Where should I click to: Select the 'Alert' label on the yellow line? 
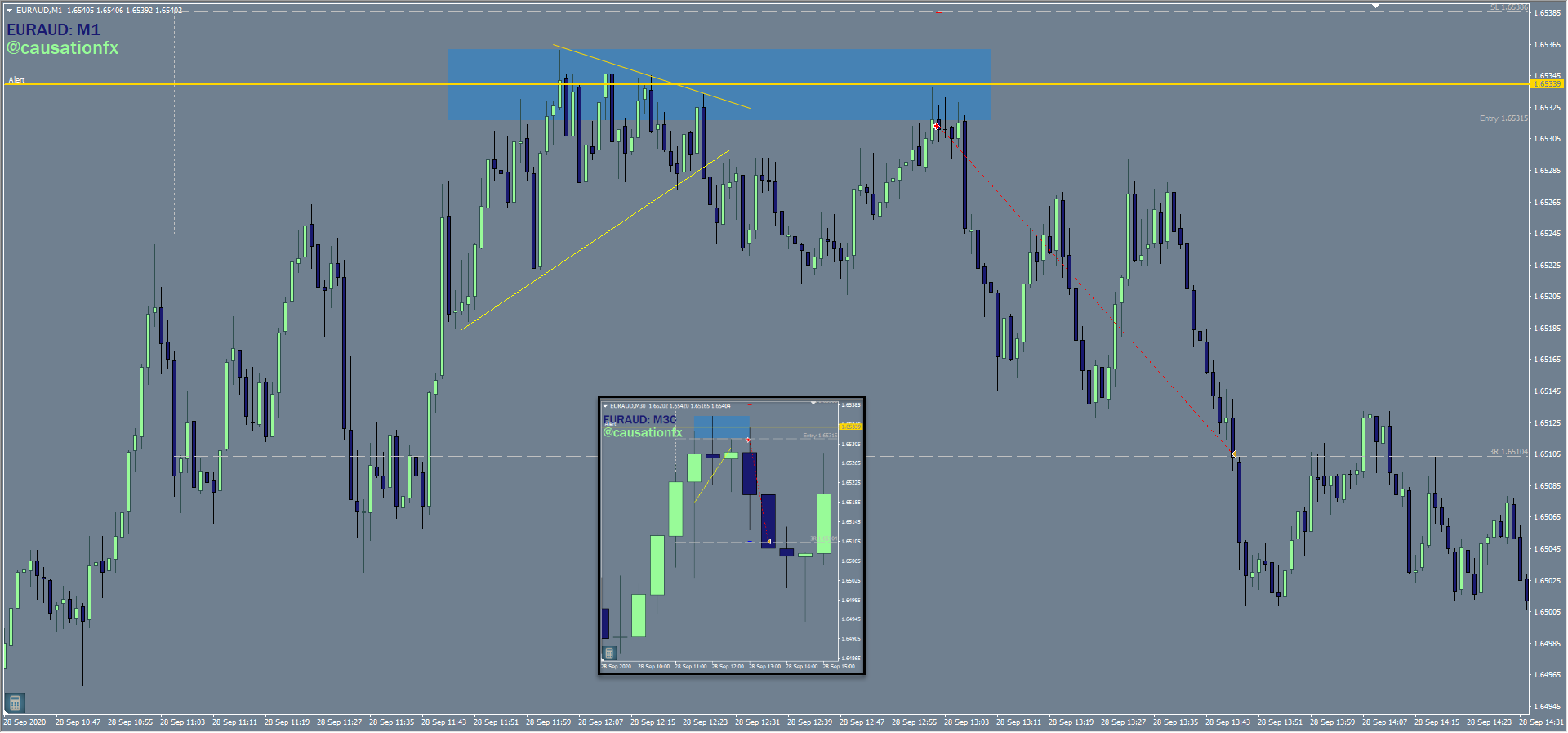click(16, 79)
